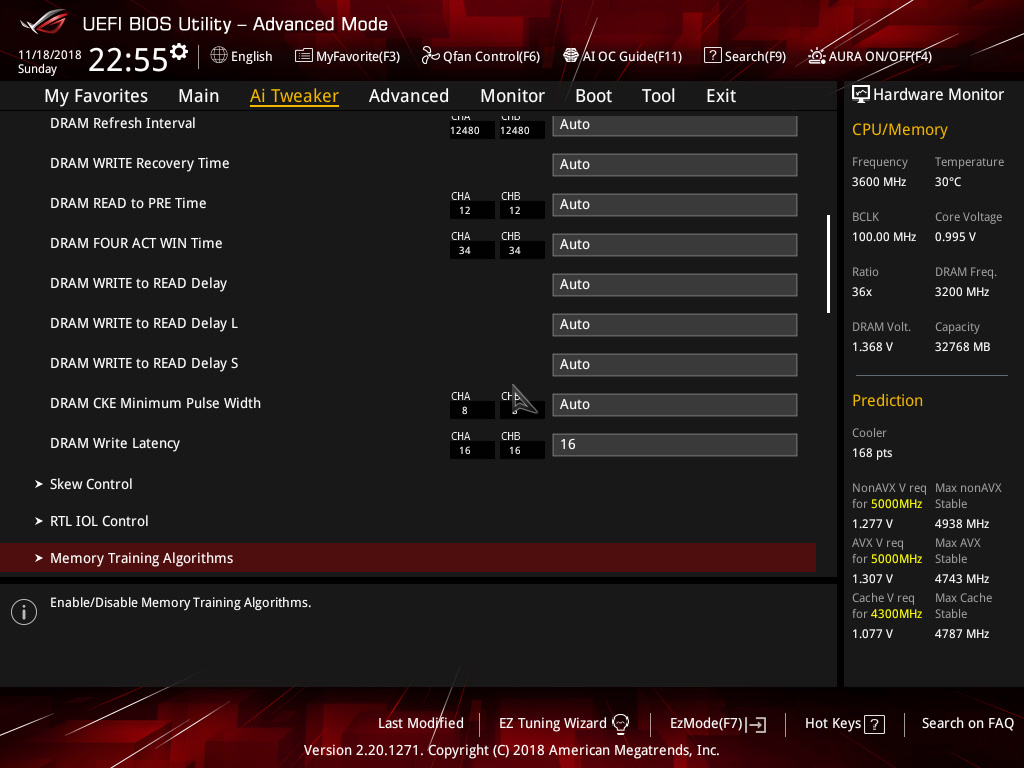The width and height of the screenshot is (1024, 768).
Task: Go to the Boot tab
Action: pyautogui.click(x=593, y=96)
